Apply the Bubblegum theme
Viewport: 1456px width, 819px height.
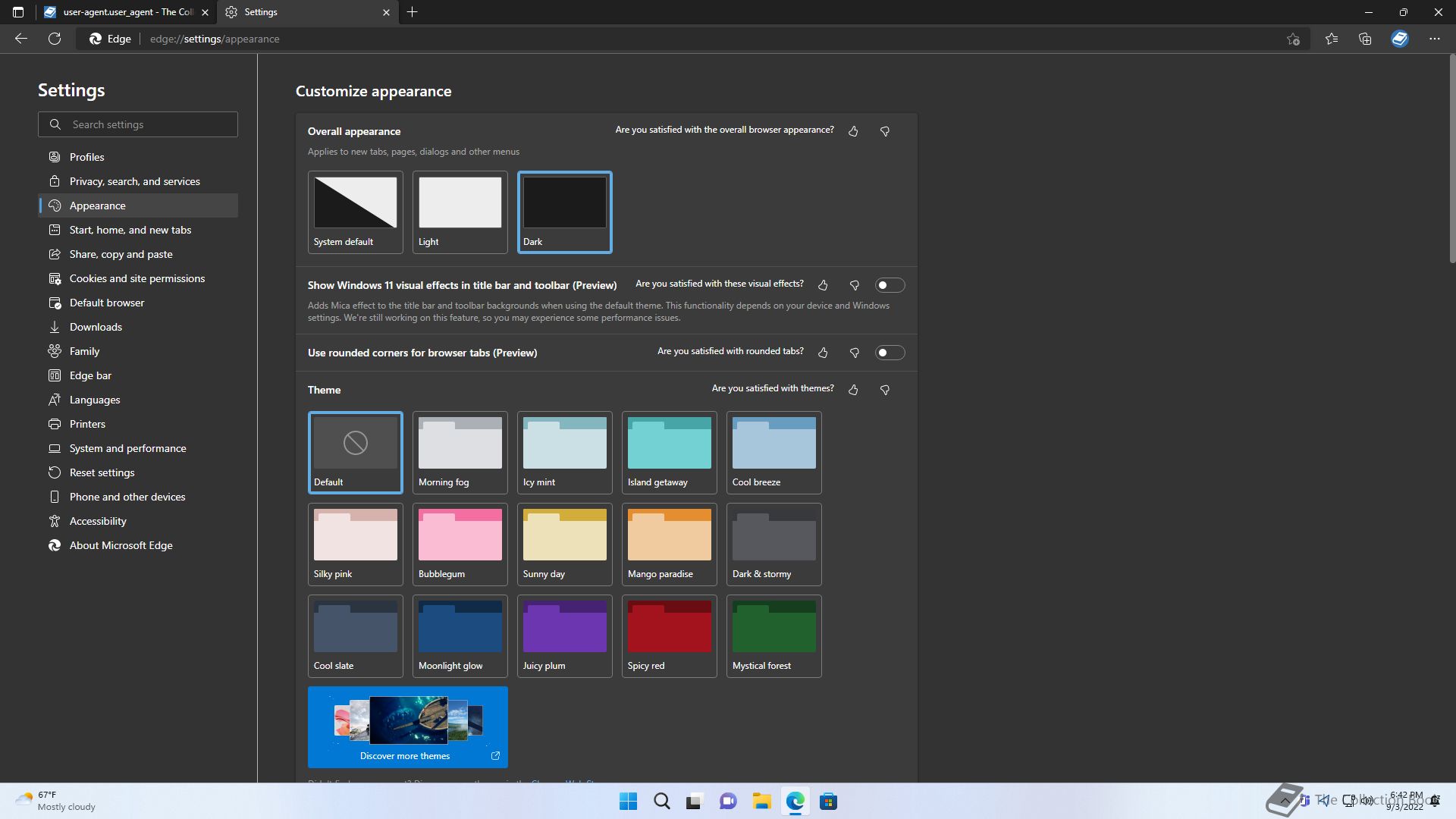[460, 544]
